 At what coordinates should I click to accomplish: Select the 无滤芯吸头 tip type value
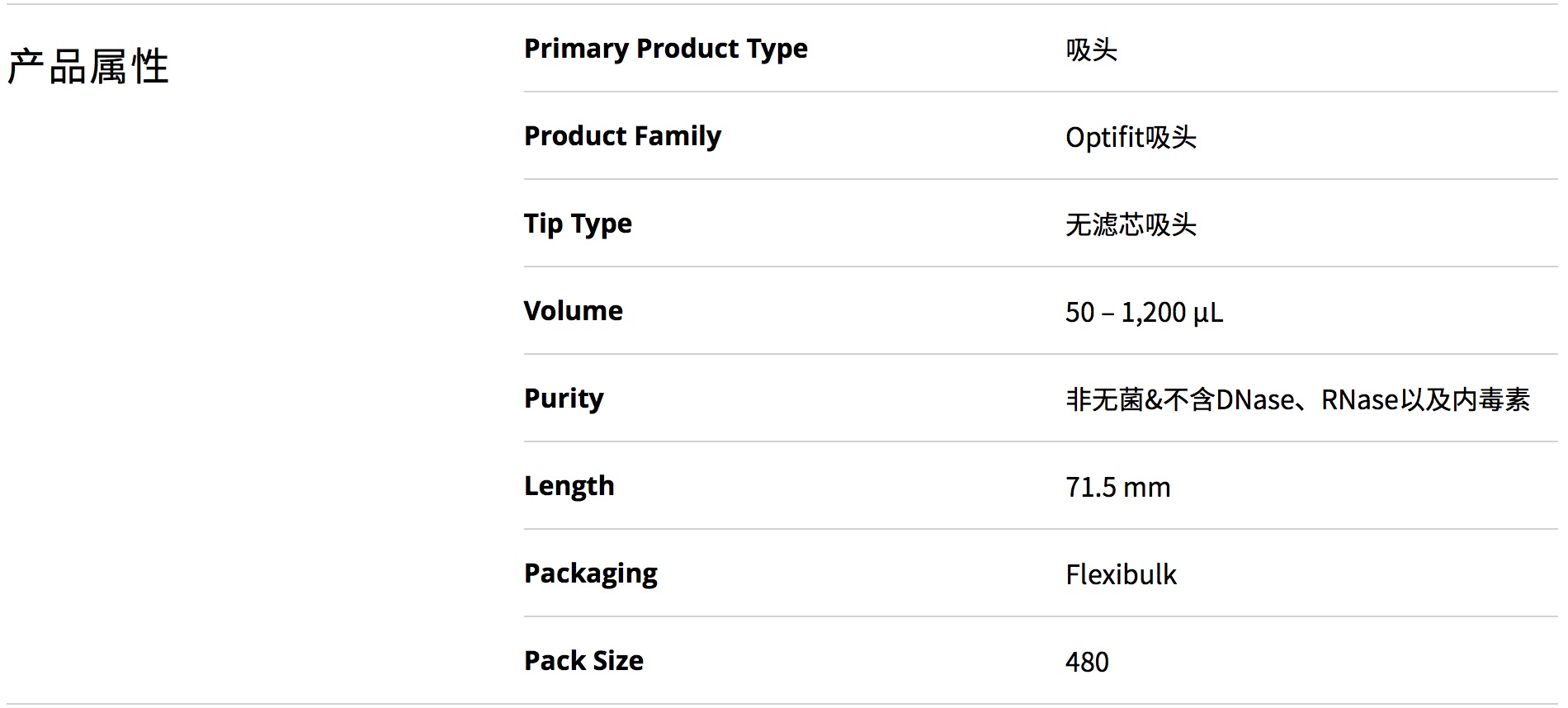click(x=1131, y=224)
